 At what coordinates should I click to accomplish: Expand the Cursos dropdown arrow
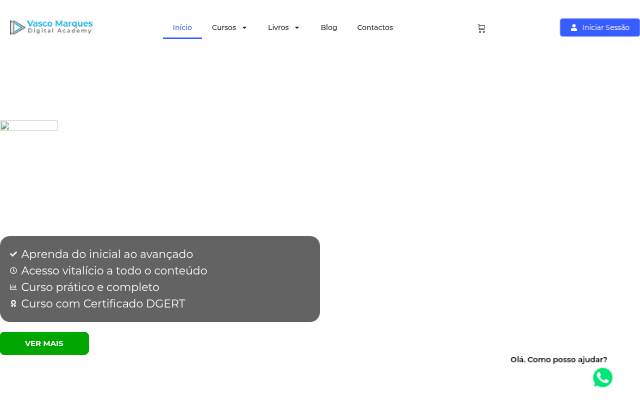(x=244, y=28)
